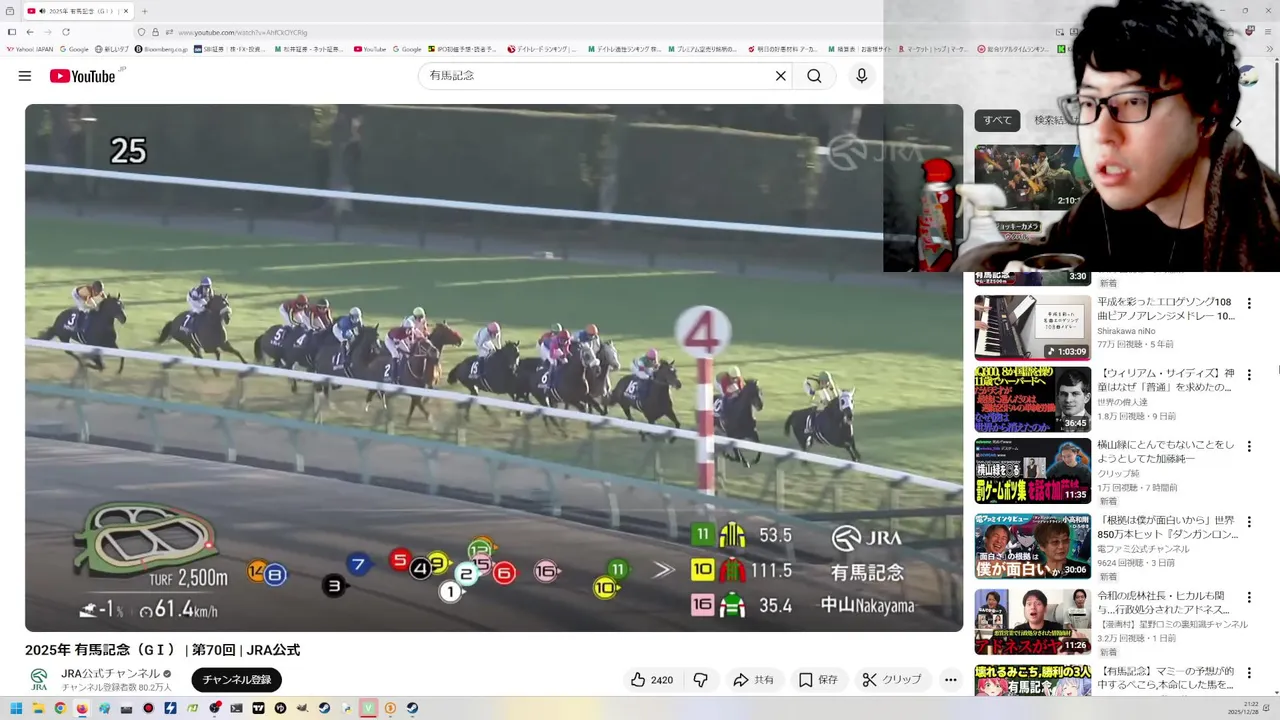This screenshot has width=1280, height=720.
Task: Open the blue lightning-bolt taskbar app
Action: tap(170, 708)
